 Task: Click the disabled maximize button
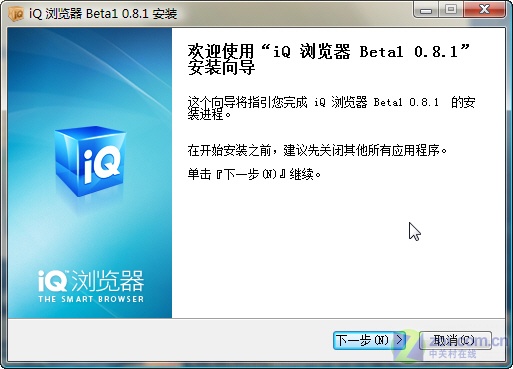tap(451, 10)
